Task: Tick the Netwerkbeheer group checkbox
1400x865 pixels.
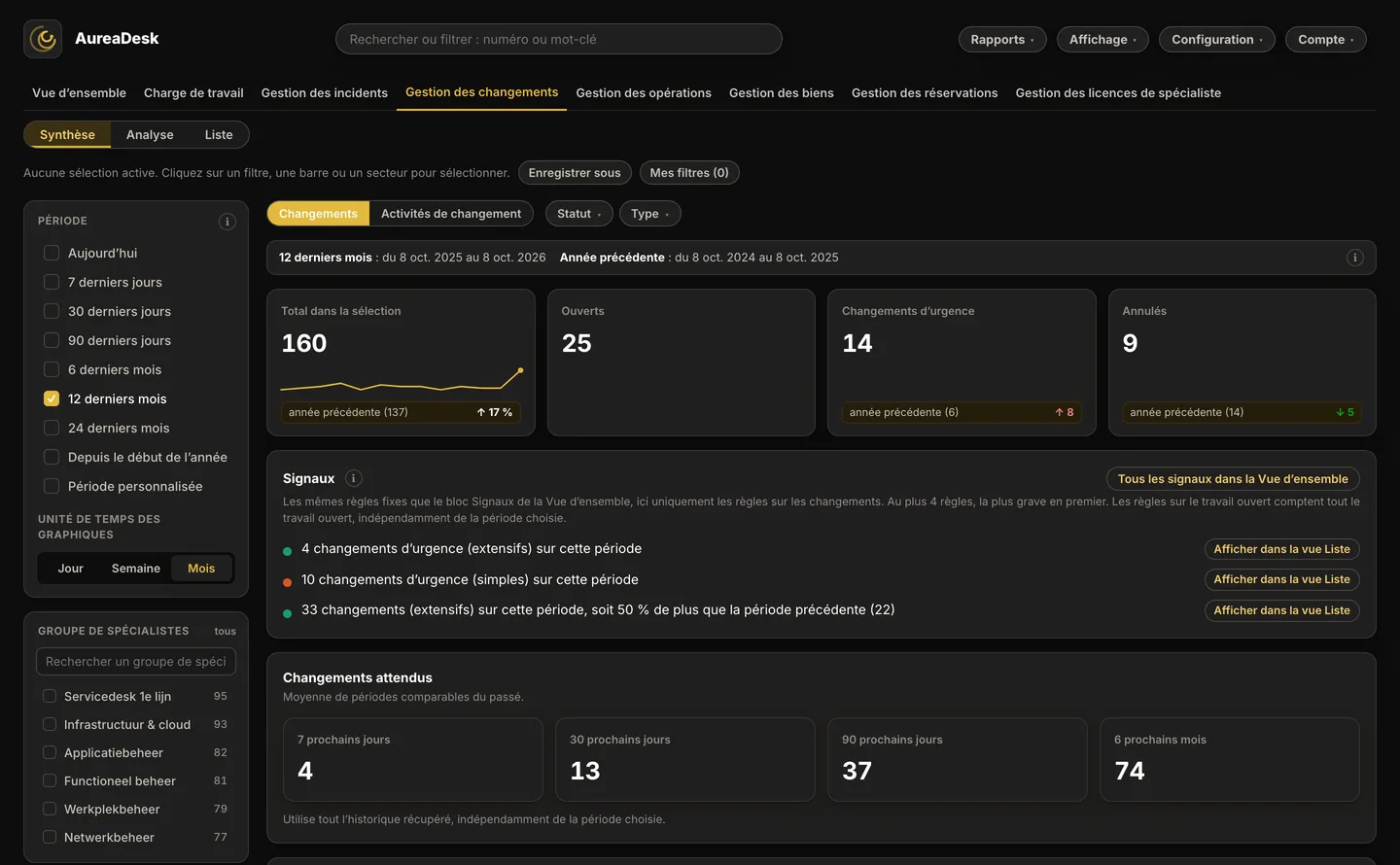Action: click(x=50, y=837)
